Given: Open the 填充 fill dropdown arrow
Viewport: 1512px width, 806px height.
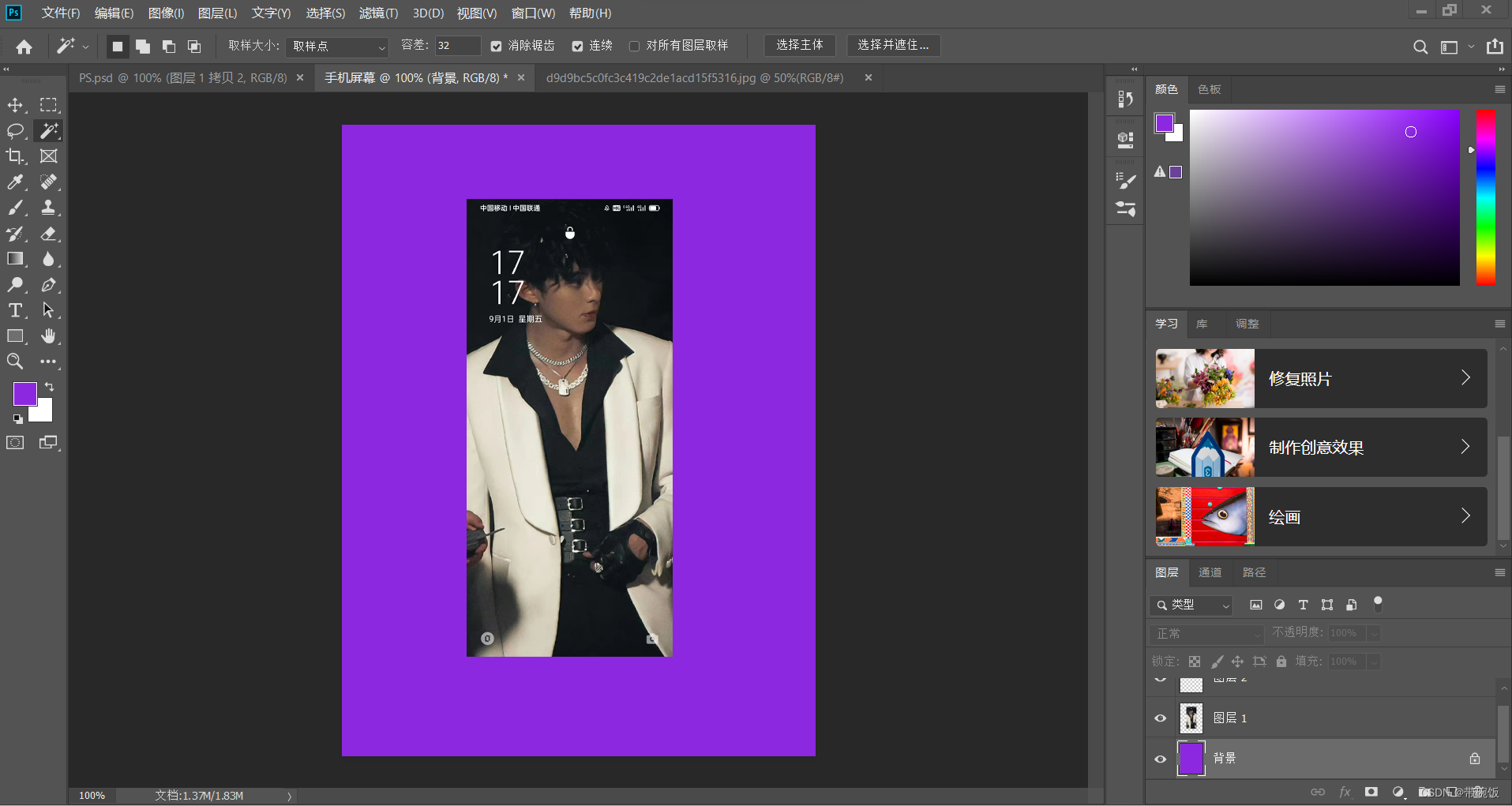Looking at the screenshot, I should coord(1374,662).
